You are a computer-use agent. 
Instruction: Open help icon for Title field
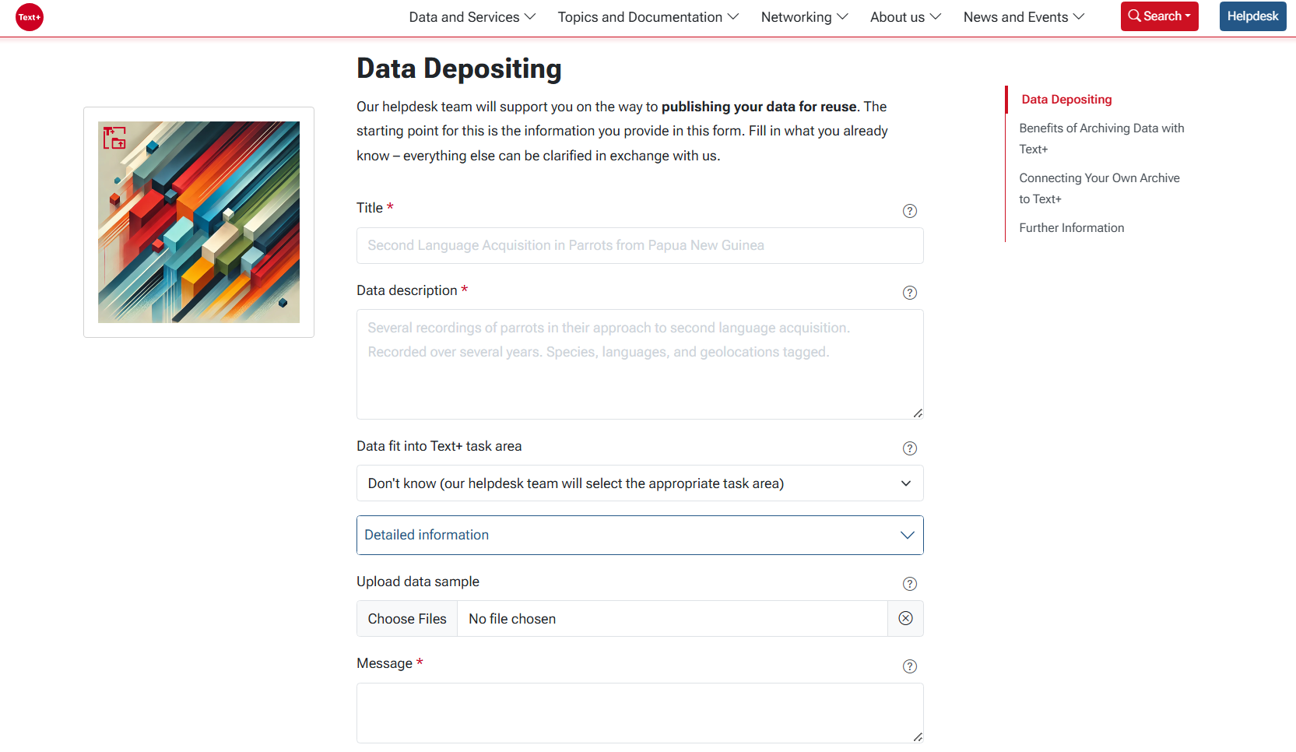pyautogui.click(x=909, y=211)
